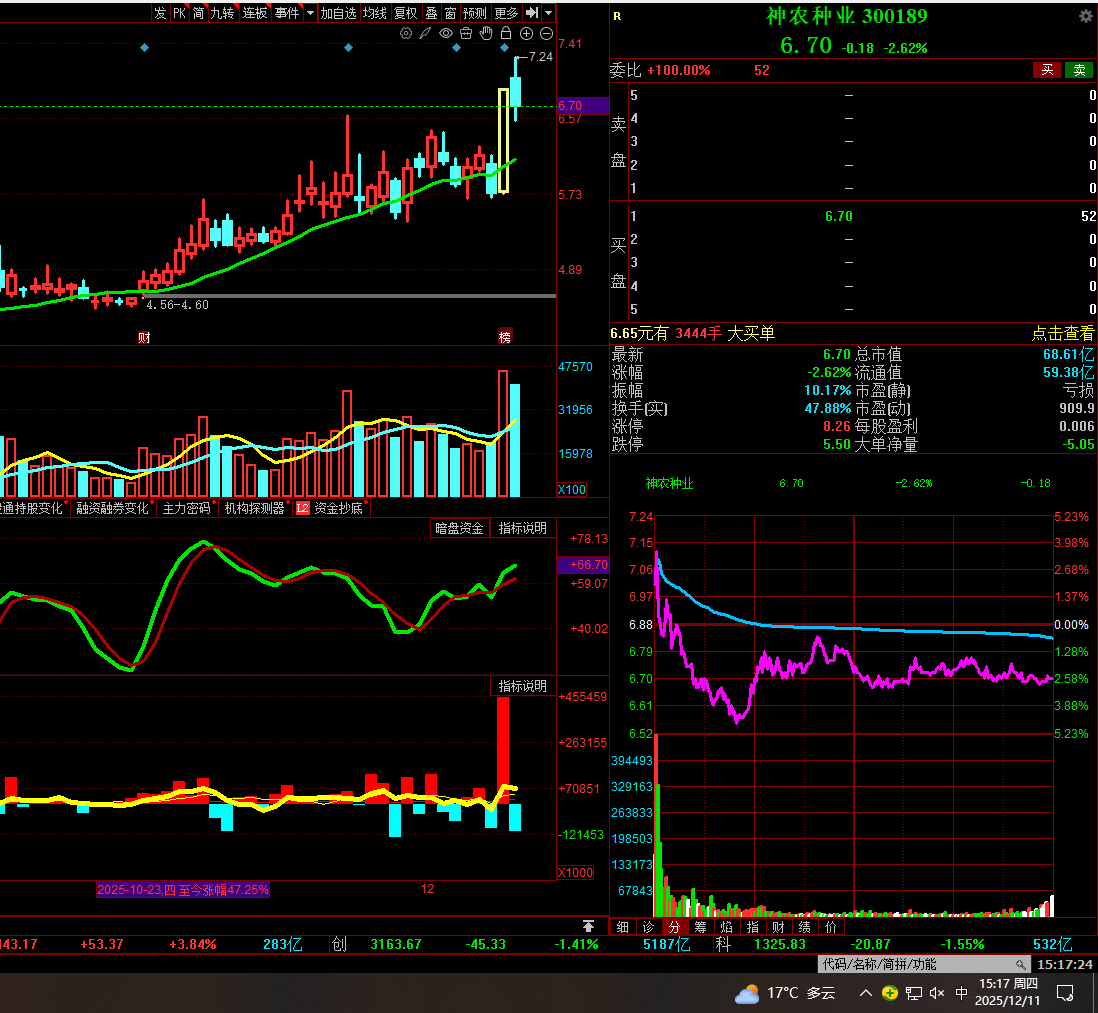Viewport: 1098px width, 1013px height.
Task: Click the 发 toolbar button
Action: pos(160,13)
